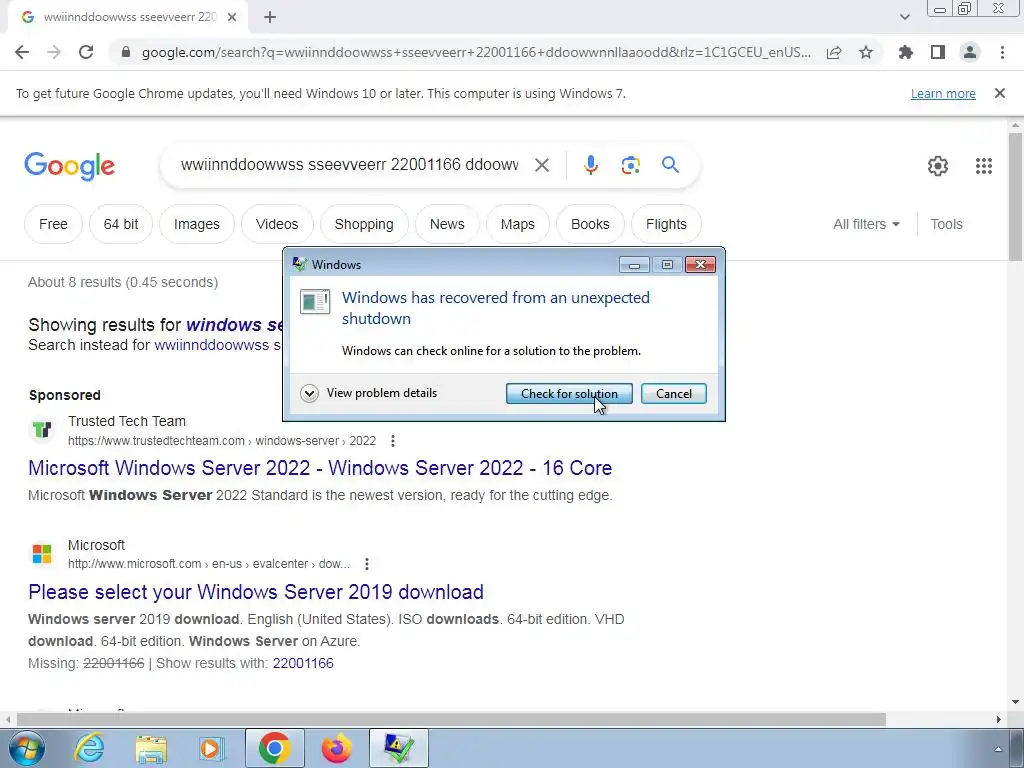Screen dimensions: 1024x768
Task: Go back to the previous page
Action: coord(22,52)
